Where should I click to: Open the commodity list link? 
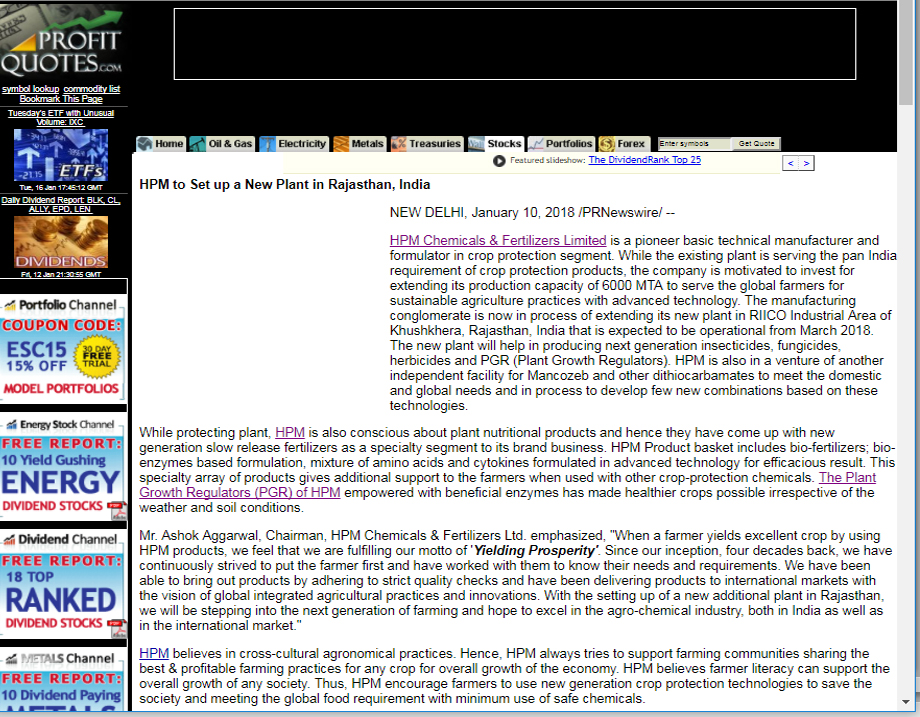click(92, 89)
